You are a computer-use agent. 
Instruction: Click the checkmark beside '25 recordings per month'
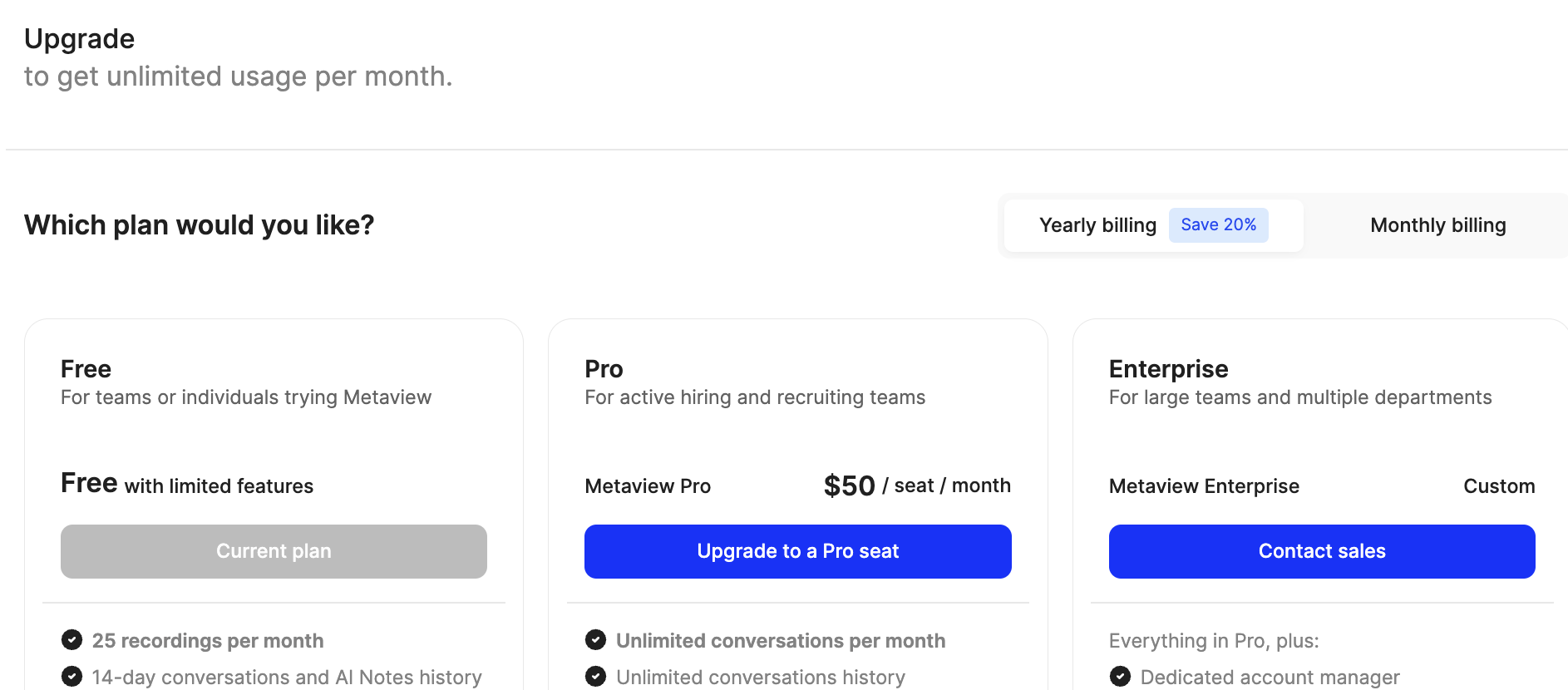71,640
